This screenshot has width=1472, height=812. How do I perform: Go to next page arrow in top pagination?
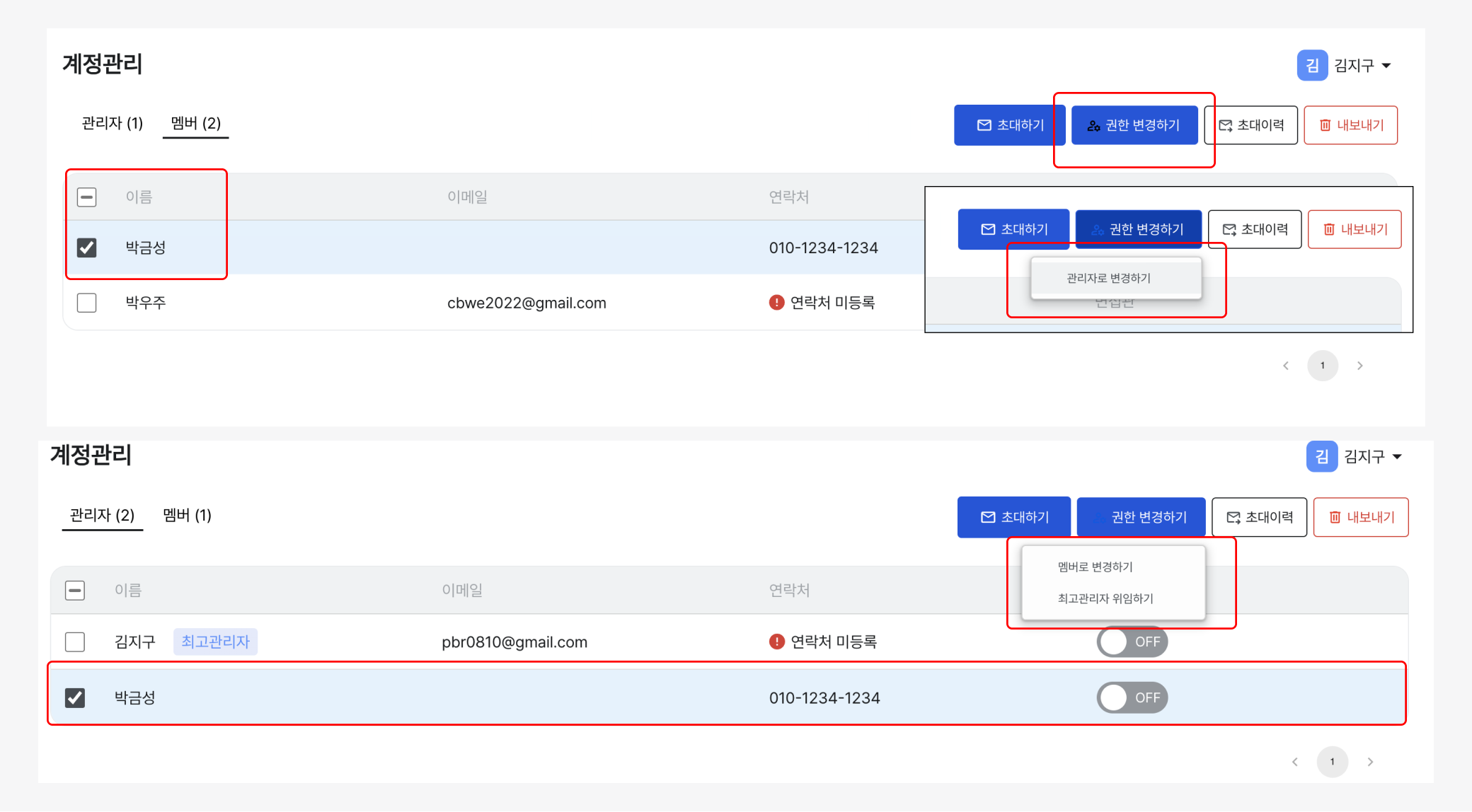(x=1359, y=366)
